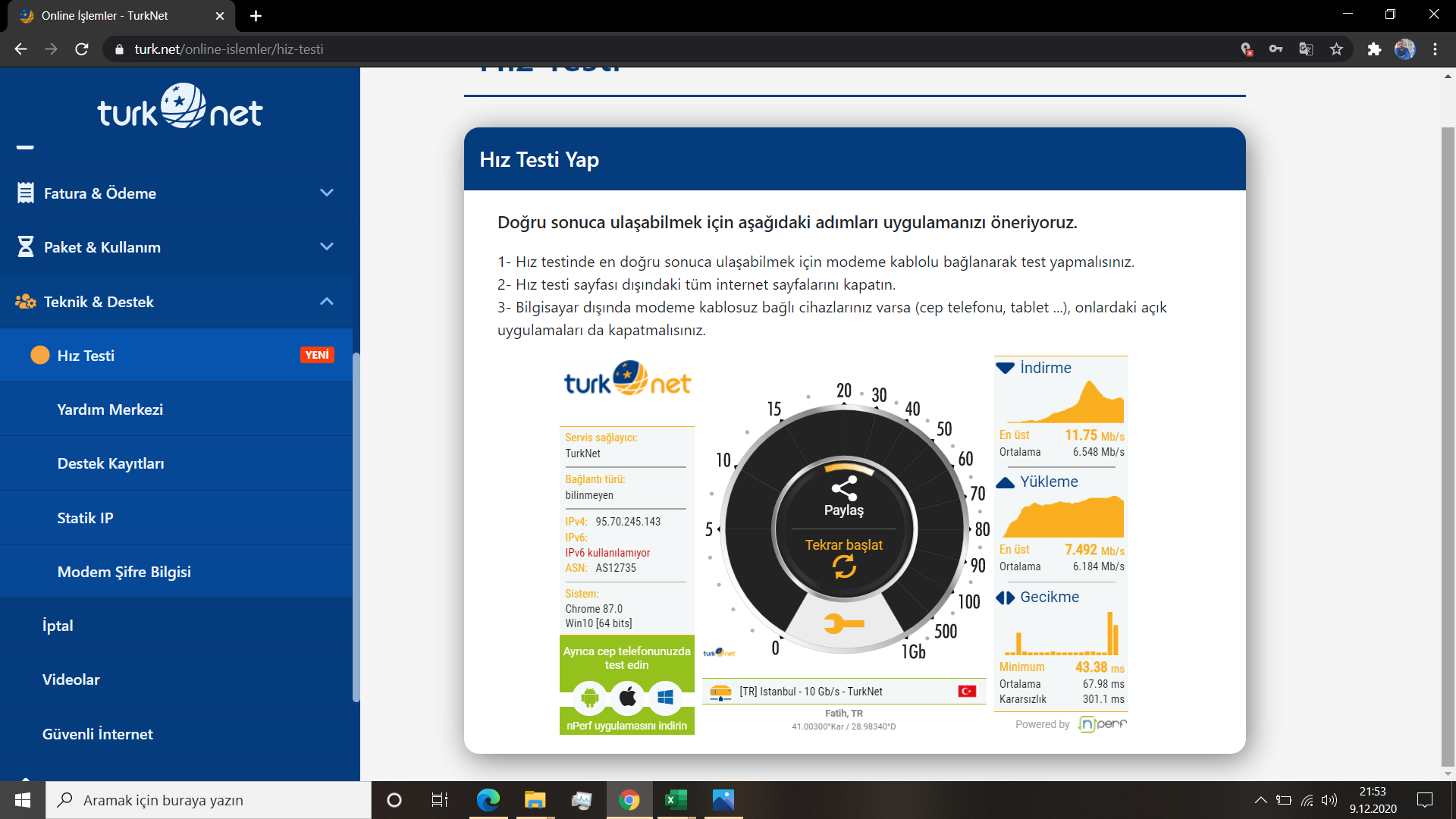
Task: Click Teknik & Destek support icon
Action: pos(26,301)
